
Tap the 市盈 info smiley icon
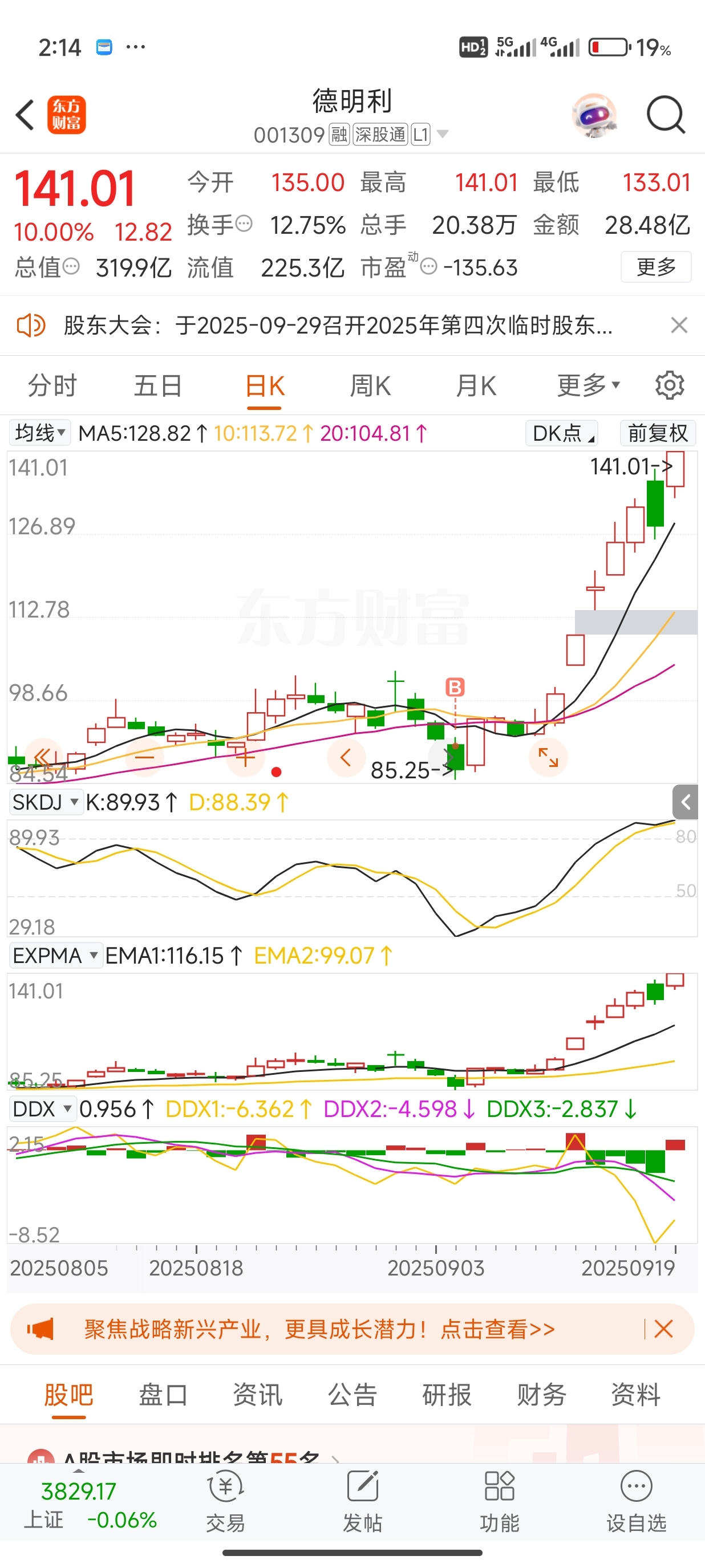click(428, 266)
